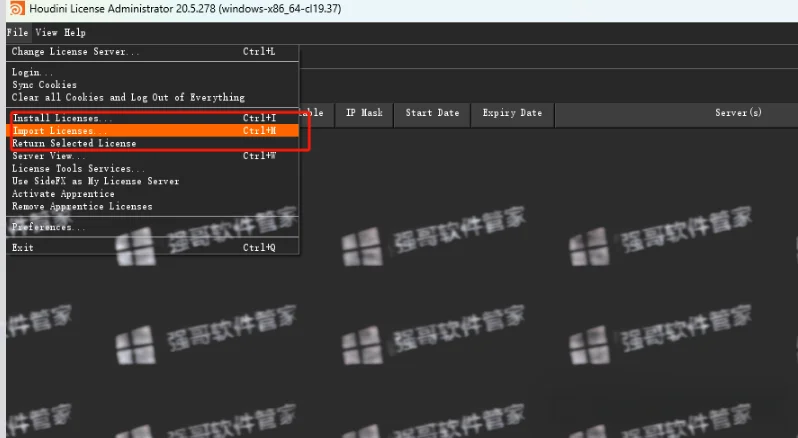Click Sync Cookies menu item
798x438 pixels.
[x=152, y=84]
